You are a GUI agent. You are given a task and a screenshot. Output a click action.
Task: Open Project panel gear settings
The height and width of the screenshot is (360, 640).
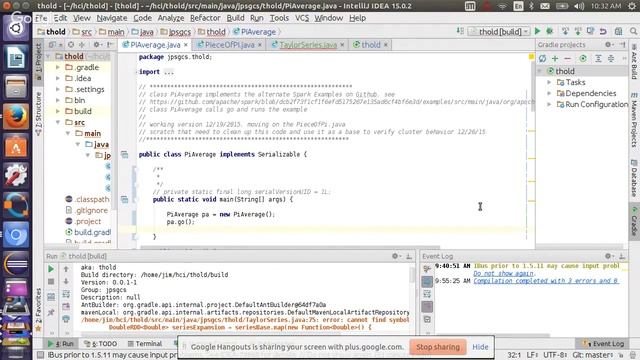[97, 44]
